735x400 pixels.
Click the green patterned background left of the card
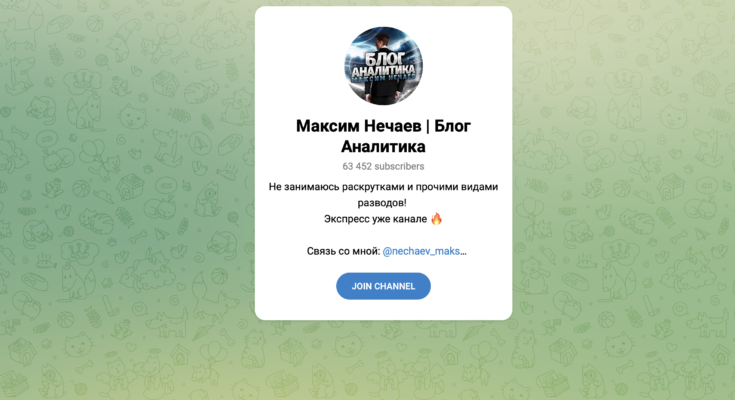click(x=127, y=197)
